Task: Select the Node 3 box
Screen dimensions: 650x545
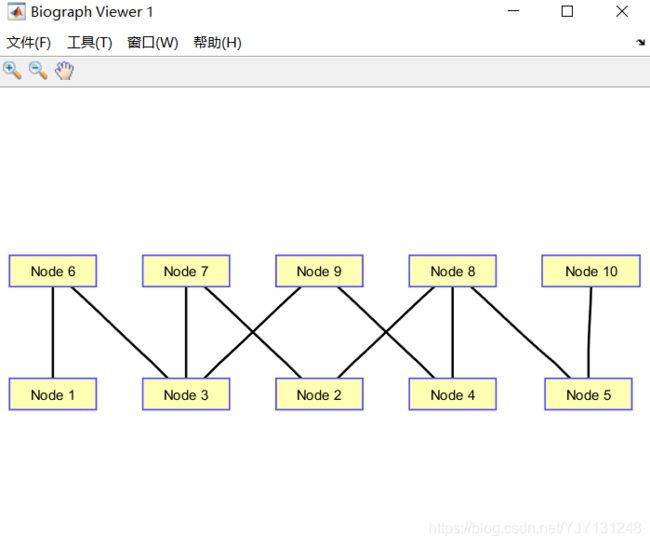Action: (186, 394)
